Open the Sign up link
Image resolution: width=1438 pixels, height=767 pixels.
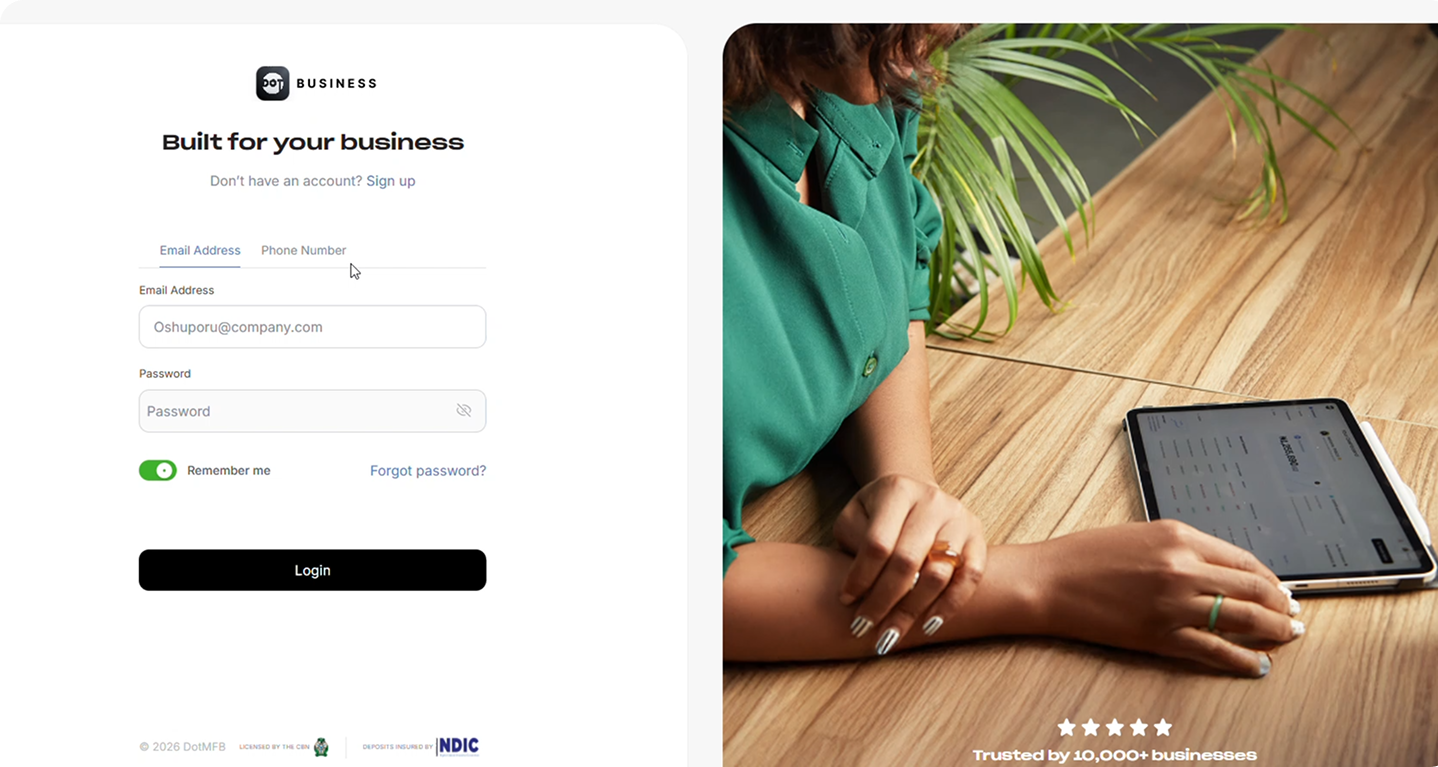[391, 181]
